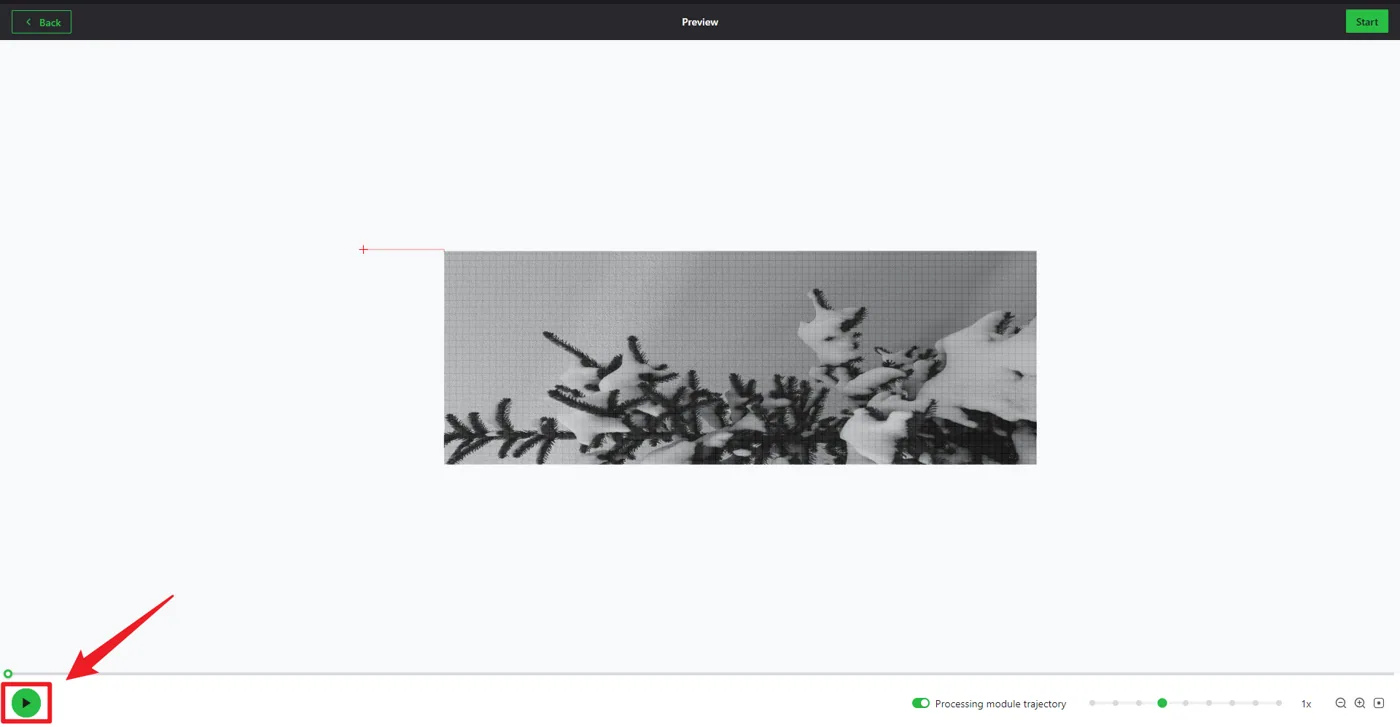
Task: Click the green Start button
Action: click(1367, 22)
